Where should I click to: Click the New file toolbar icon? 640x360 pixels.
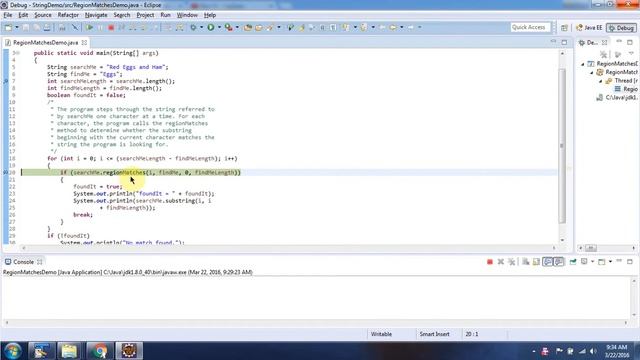(8, 27)
